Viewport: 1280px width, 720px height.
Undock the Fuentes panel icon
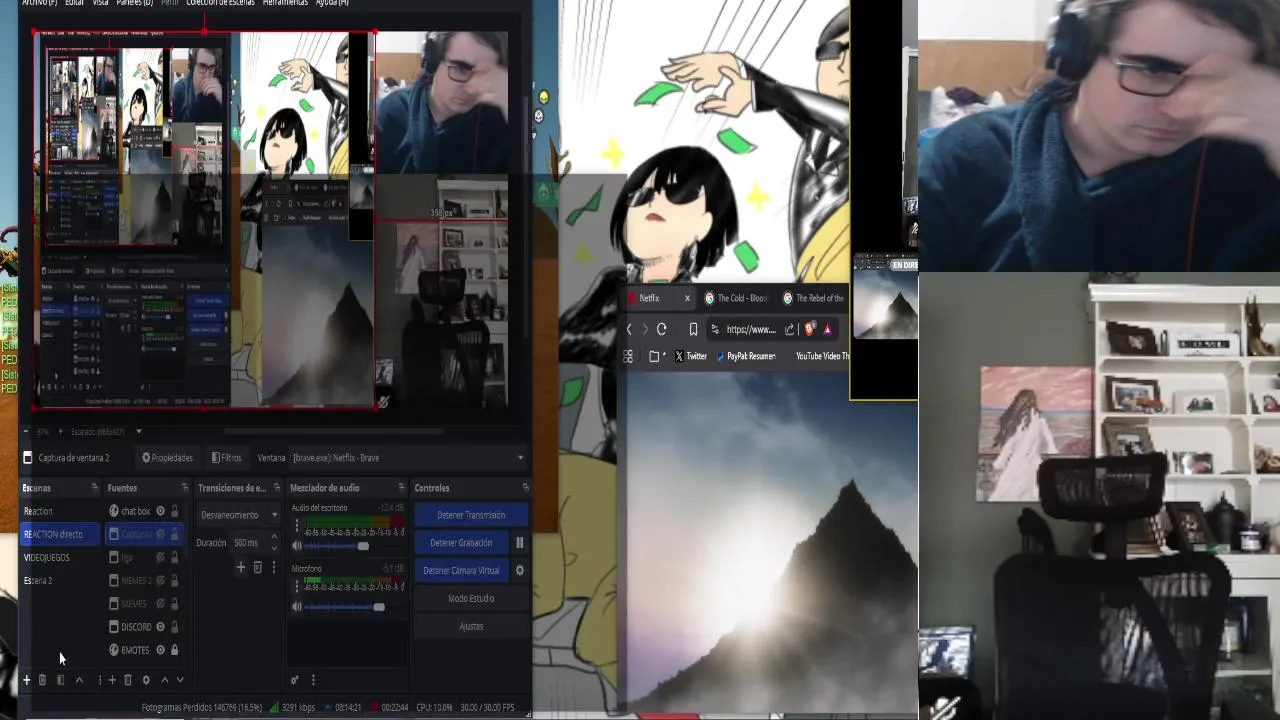[184, 488]
